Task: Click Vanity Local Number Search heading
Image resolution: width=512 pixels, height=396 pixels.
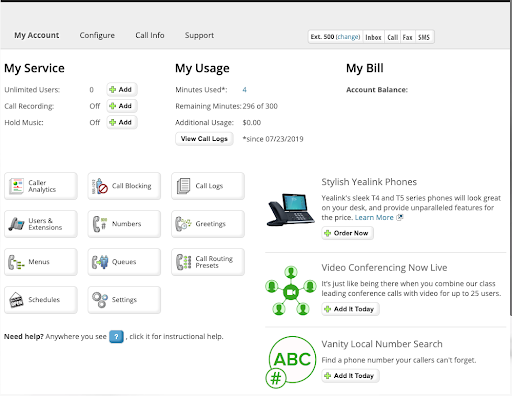Action: pos(382,344)
